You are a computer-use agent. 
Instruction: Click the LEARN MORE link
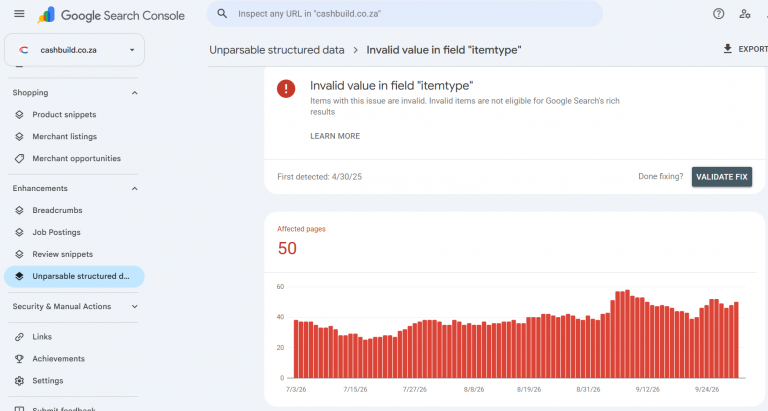(x=335, y=136)
